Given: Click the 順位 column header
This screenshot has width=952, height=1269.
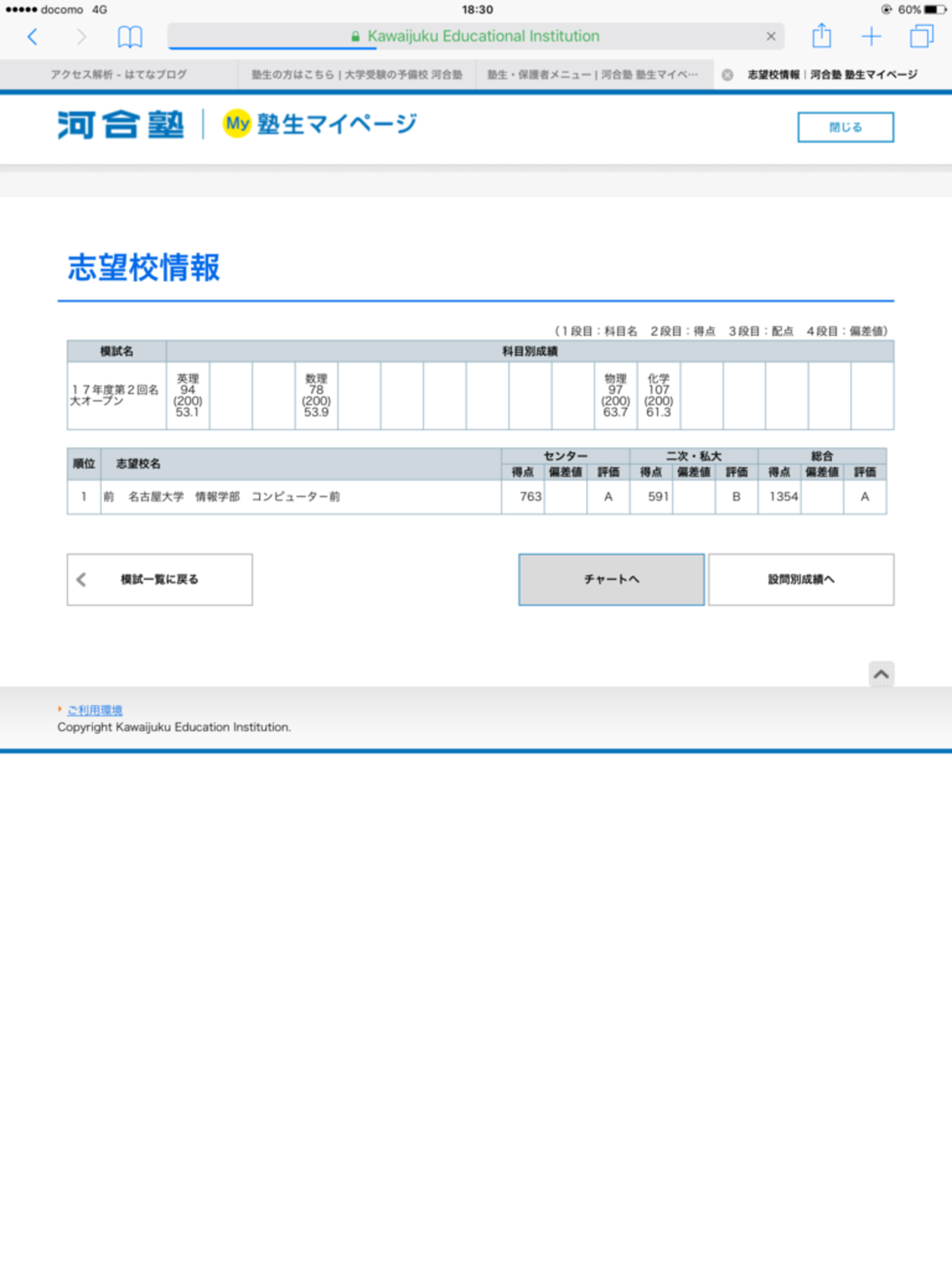Looking at the screenshot, I should click(x=83, y=464).
